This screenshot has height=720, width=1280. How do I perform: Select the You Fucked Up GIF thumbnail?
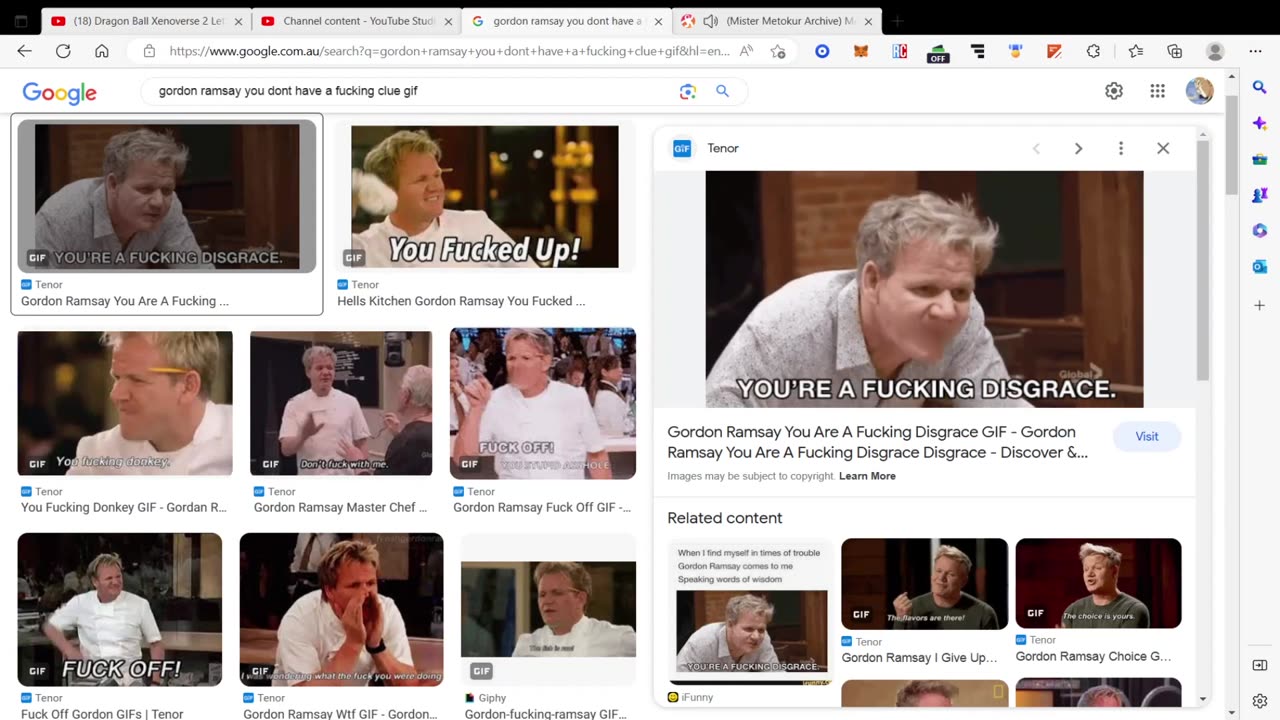pyautogui.click(x=485, y=197)
